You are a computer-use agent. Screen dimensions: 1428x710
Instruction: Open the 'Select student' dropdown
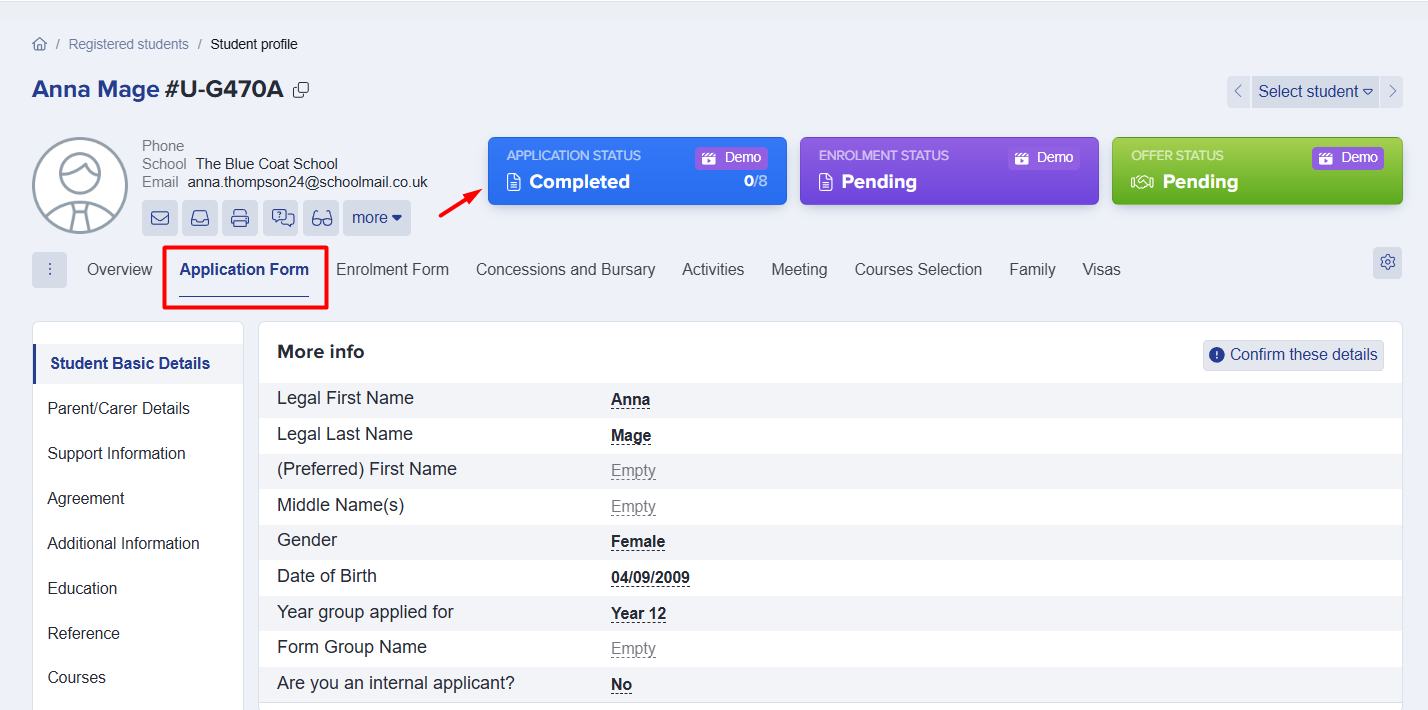(x=1314, y=91)
